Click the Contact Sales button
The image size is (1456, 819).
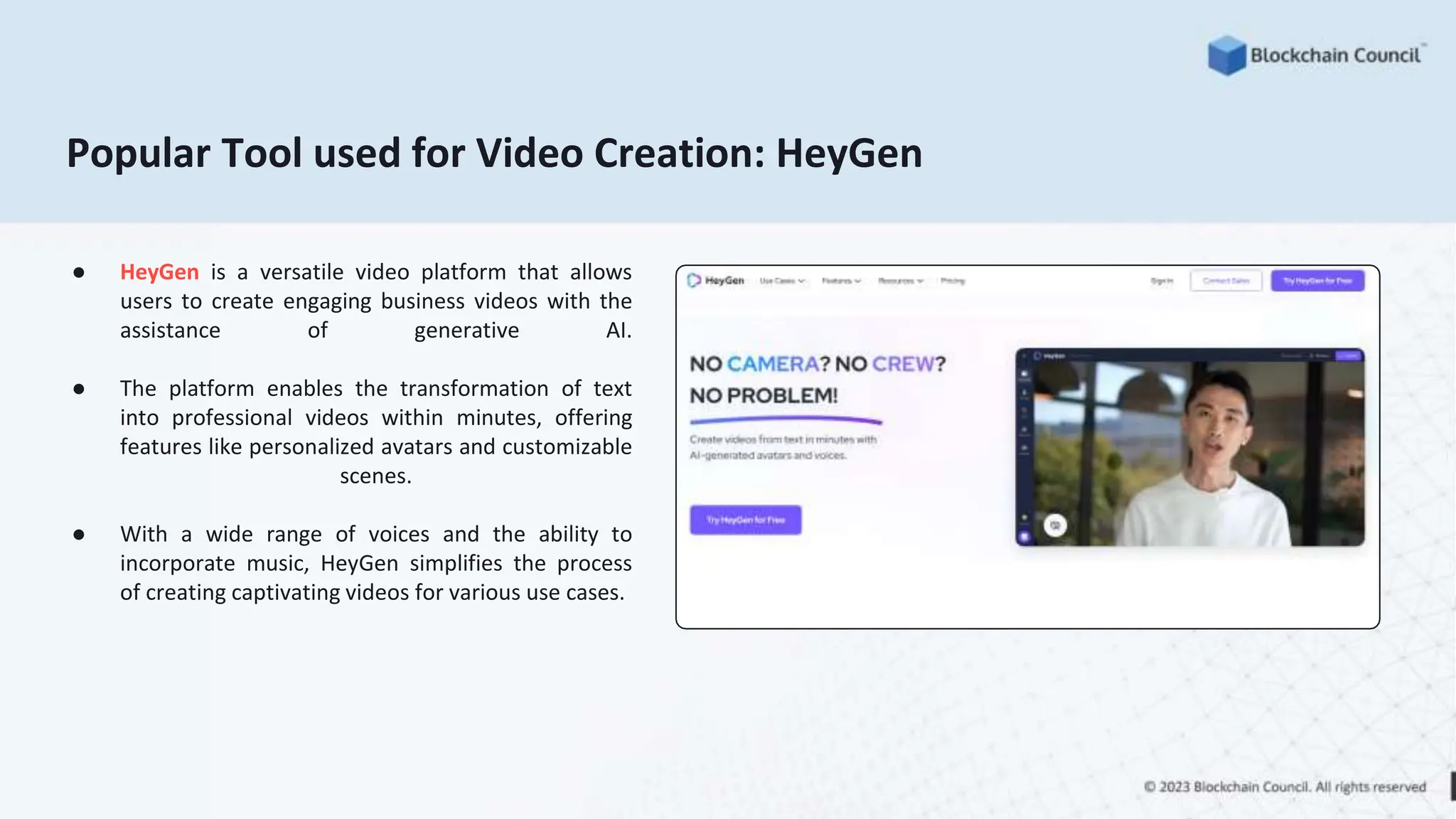1226,281
